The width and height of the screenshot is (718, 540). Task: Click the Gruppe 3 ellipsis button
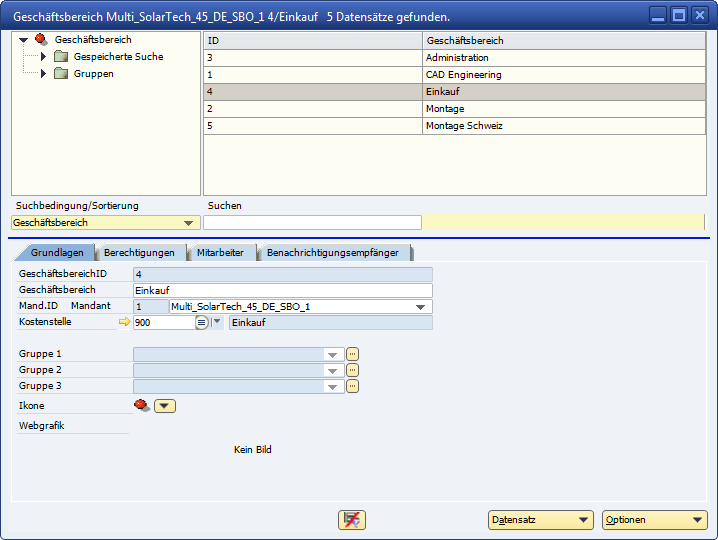point(352,386)
